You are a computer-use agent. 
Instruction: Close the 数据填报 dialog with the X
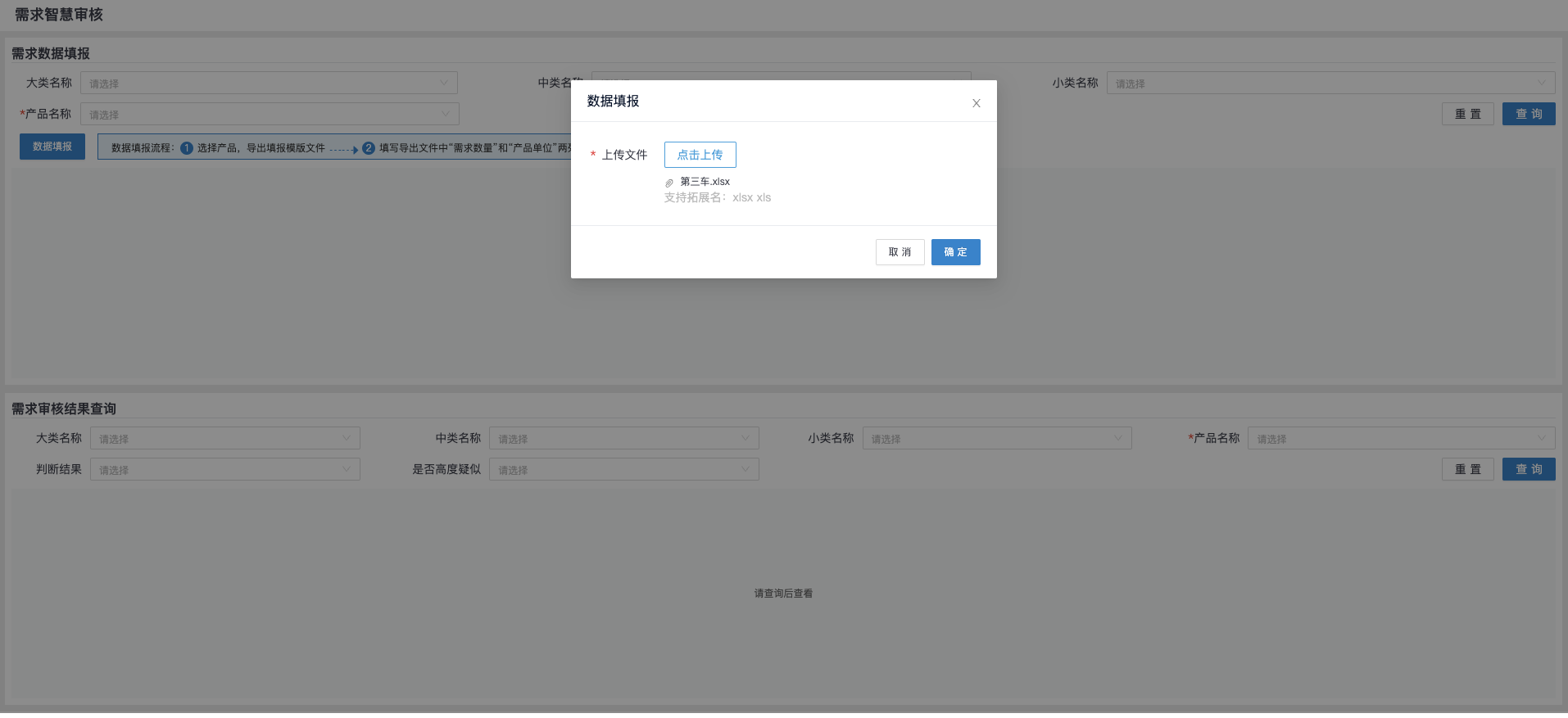coord(976,103)
